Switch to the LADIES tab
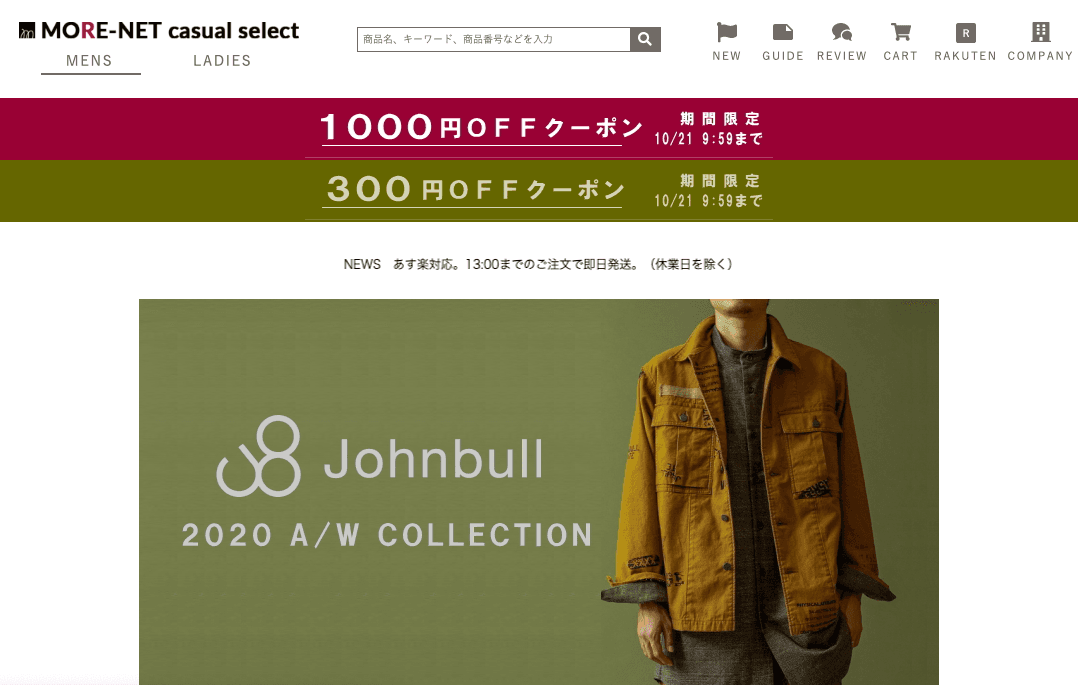The image size is (1078, 685). point(222,61)
